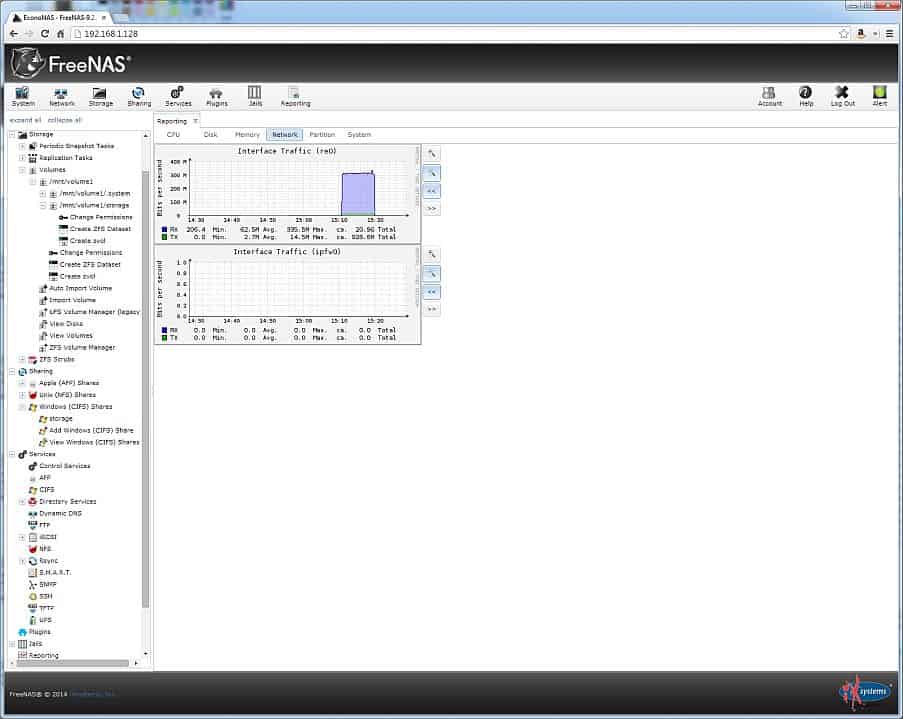Screen dimensions: 903x719
Task: Collapse the Volumes tree node
Action: click(x=22, y=170)
